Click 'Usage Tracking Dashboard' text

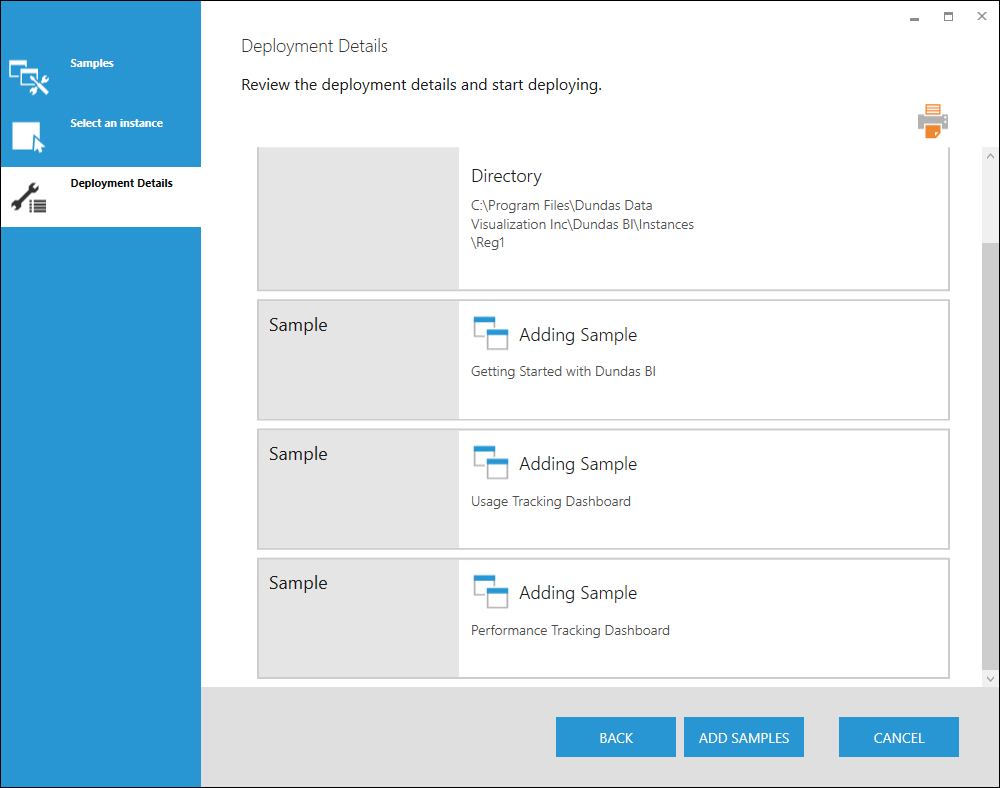(551, 501)
